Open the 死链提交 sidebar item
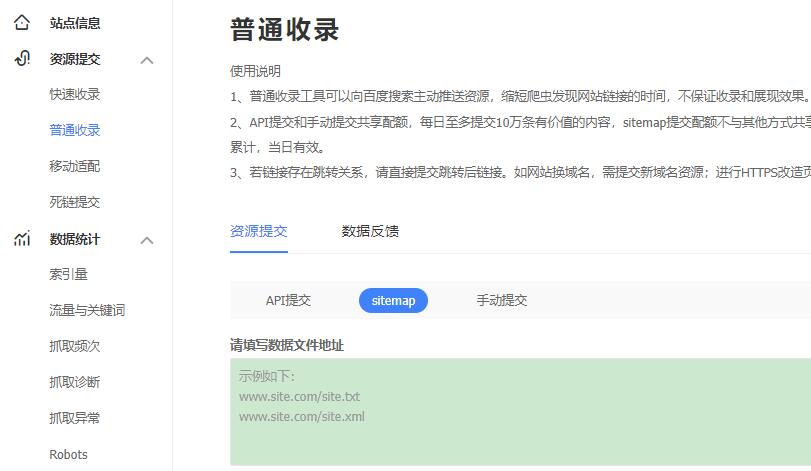 coord(75,202)
